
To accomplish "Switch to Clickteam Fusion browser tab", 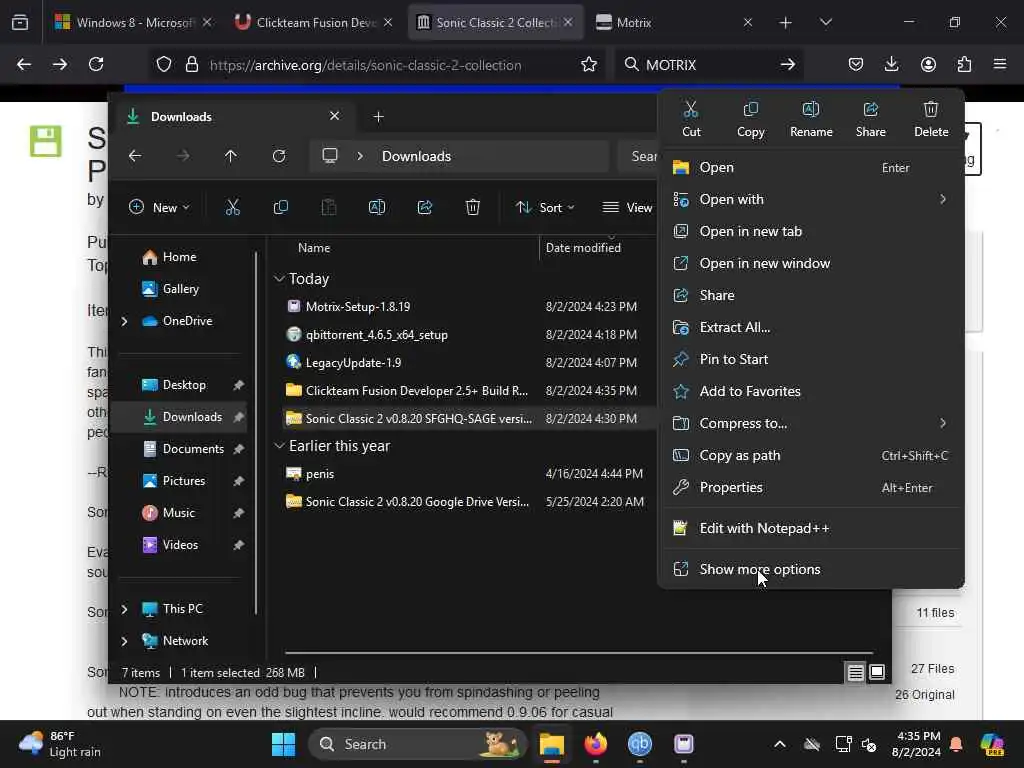I will tap(314, 23).
